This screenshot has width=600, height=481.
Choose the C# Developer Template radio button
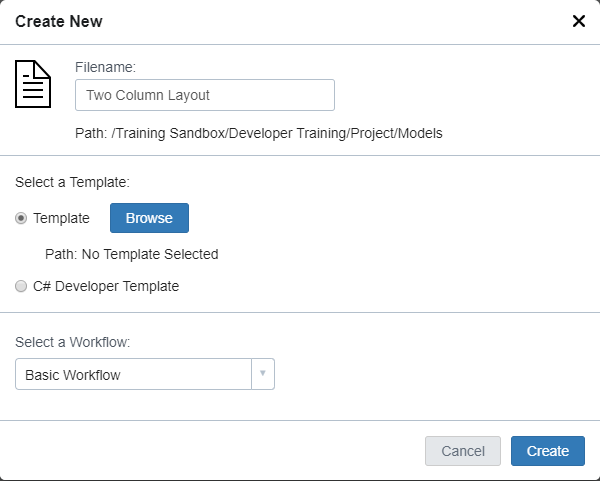(x=21, y=286)
